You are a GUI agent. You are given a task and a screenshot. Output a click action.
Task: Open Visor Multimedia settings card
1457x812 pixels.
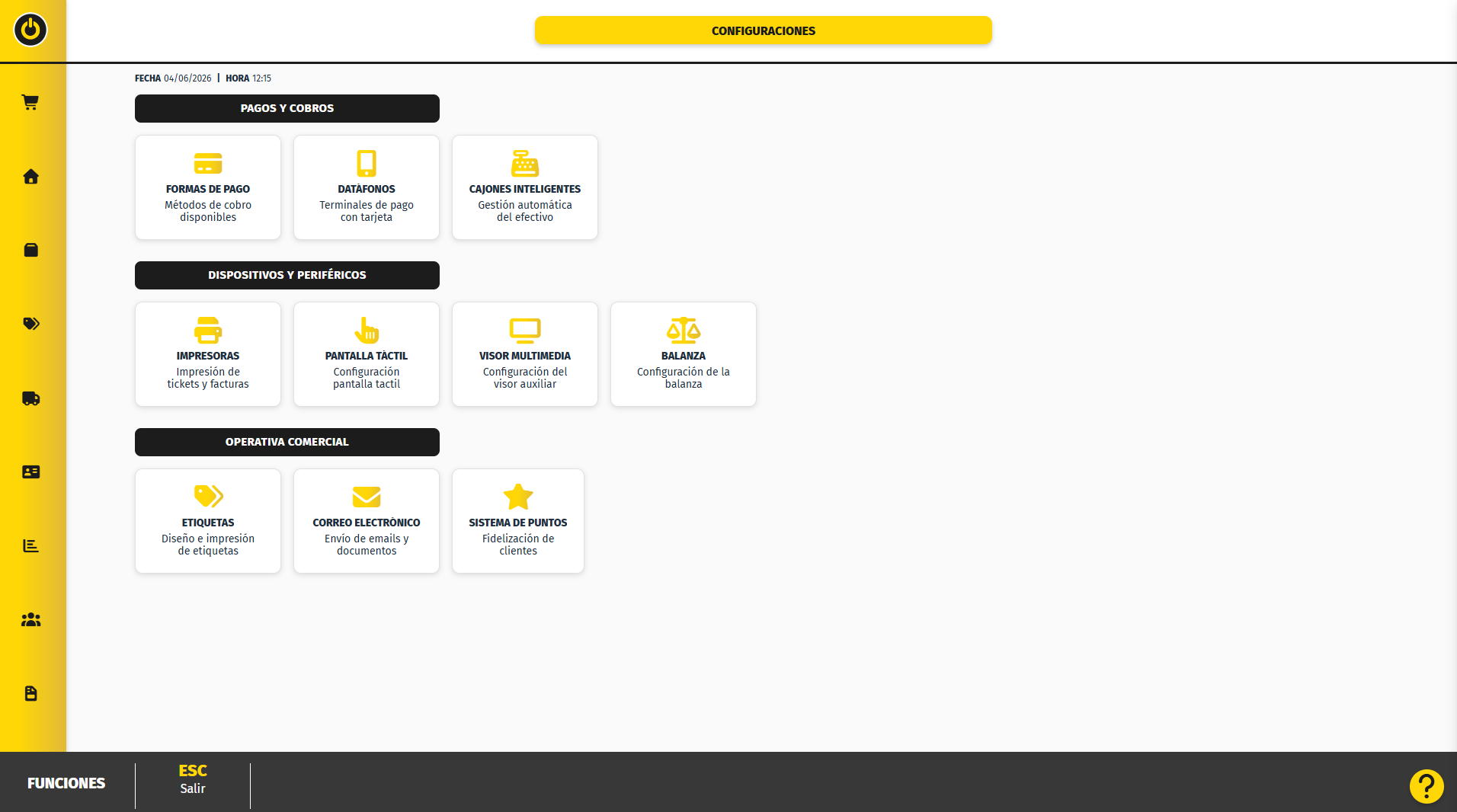[x=525, y=354]
